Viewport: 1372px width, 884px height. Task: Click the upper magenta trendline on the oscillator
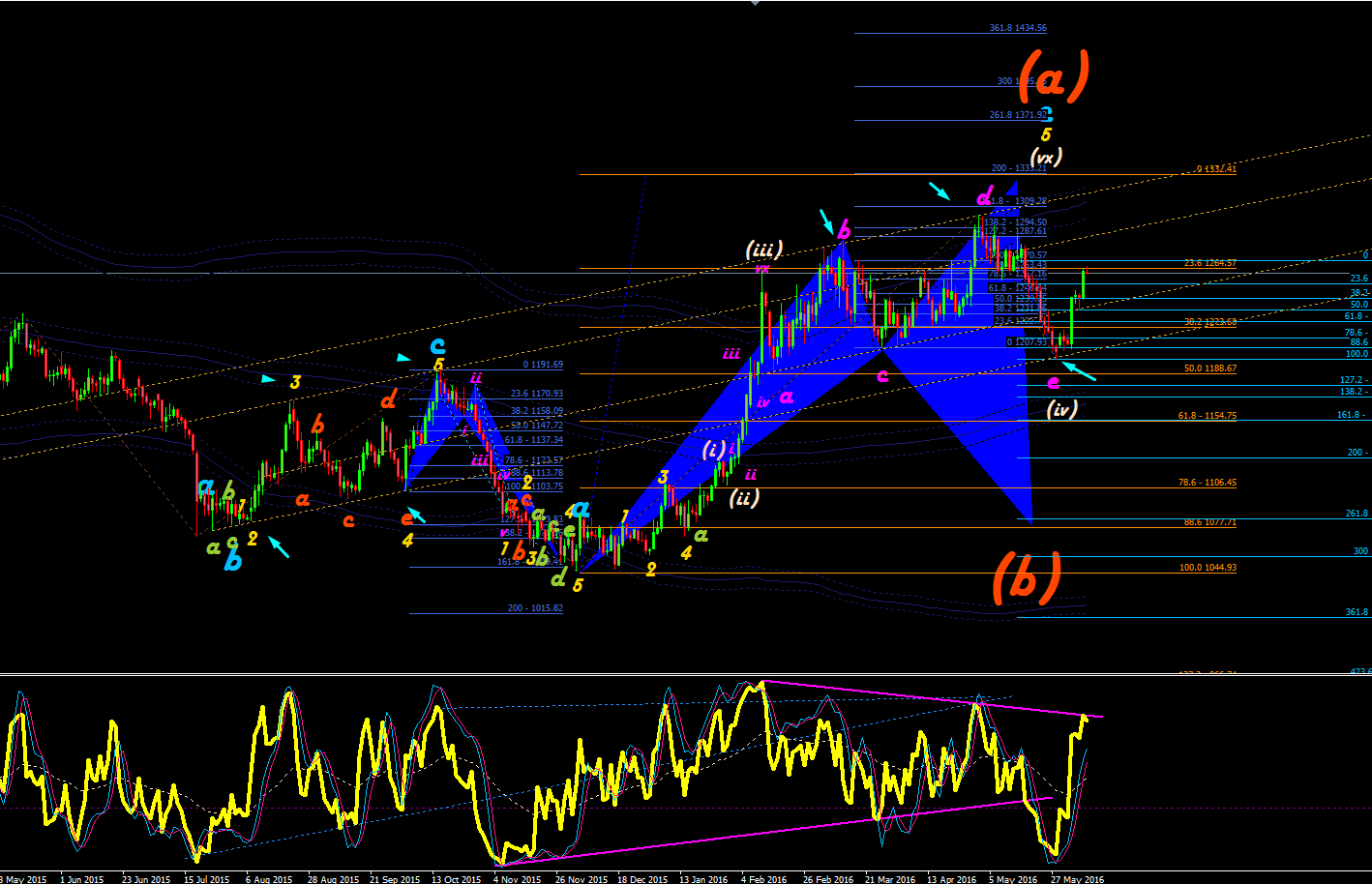pos(934,699)
